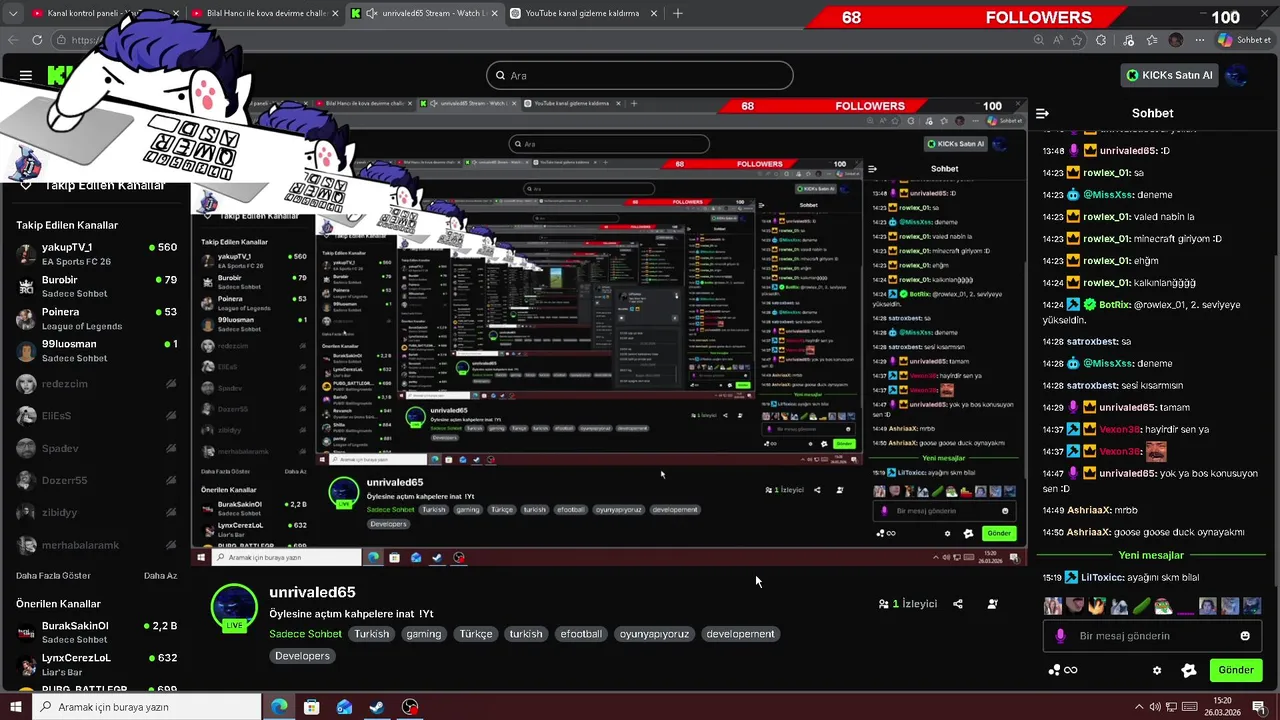Open the Kick hamburger sidebar menu

[26, 75]
